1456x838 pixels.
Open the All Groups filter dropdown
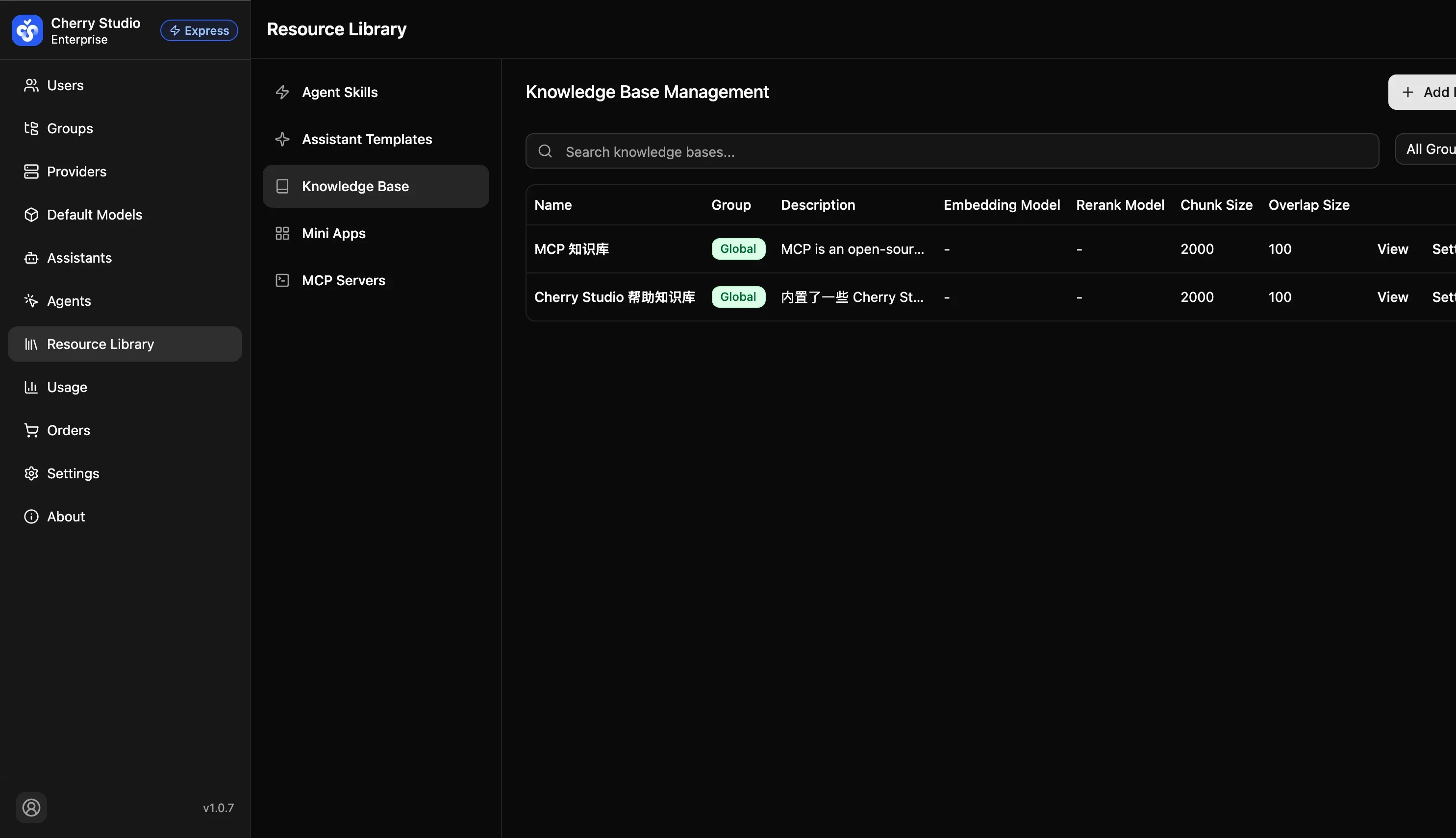1426,149
